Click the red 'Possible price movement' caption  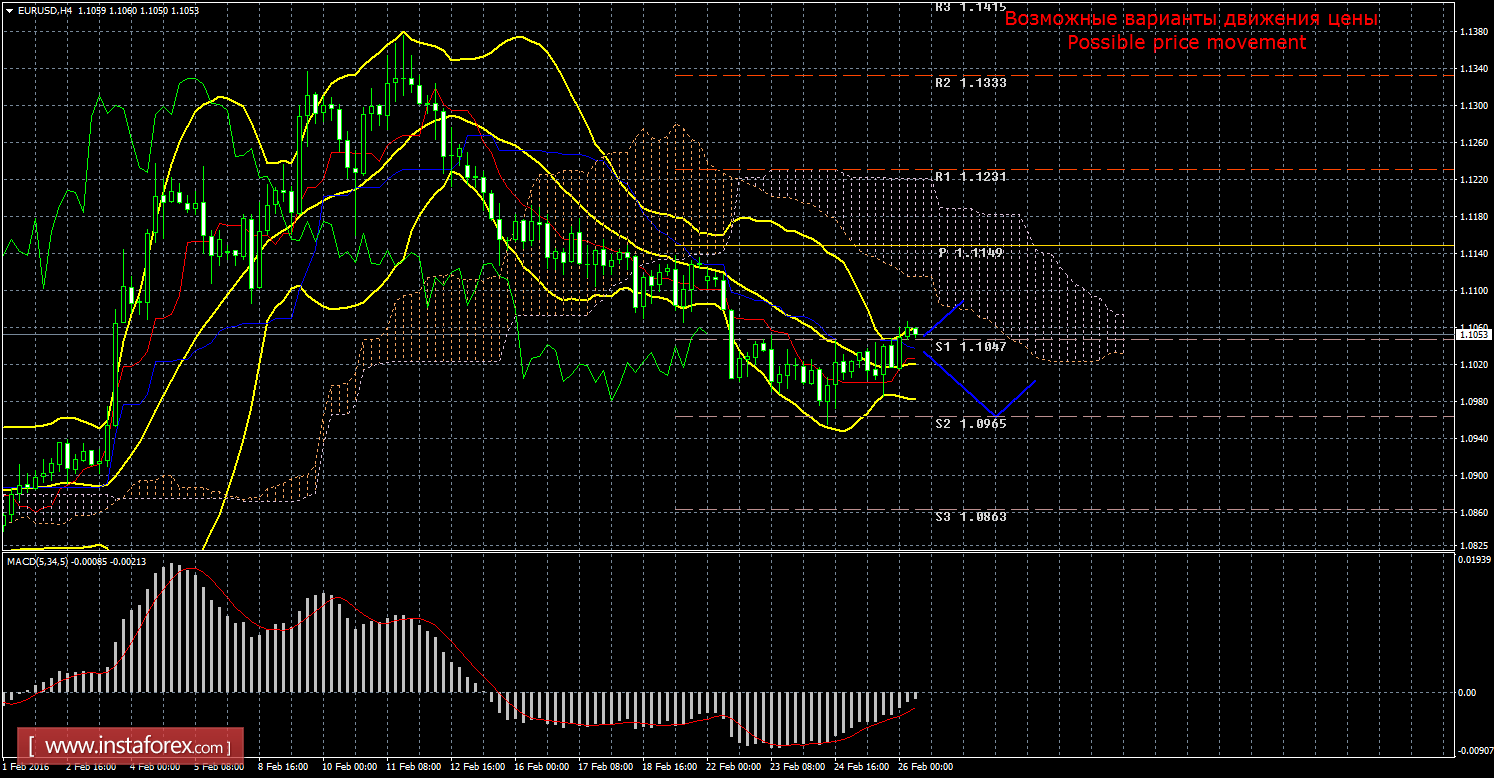[x=1186, y=43]
